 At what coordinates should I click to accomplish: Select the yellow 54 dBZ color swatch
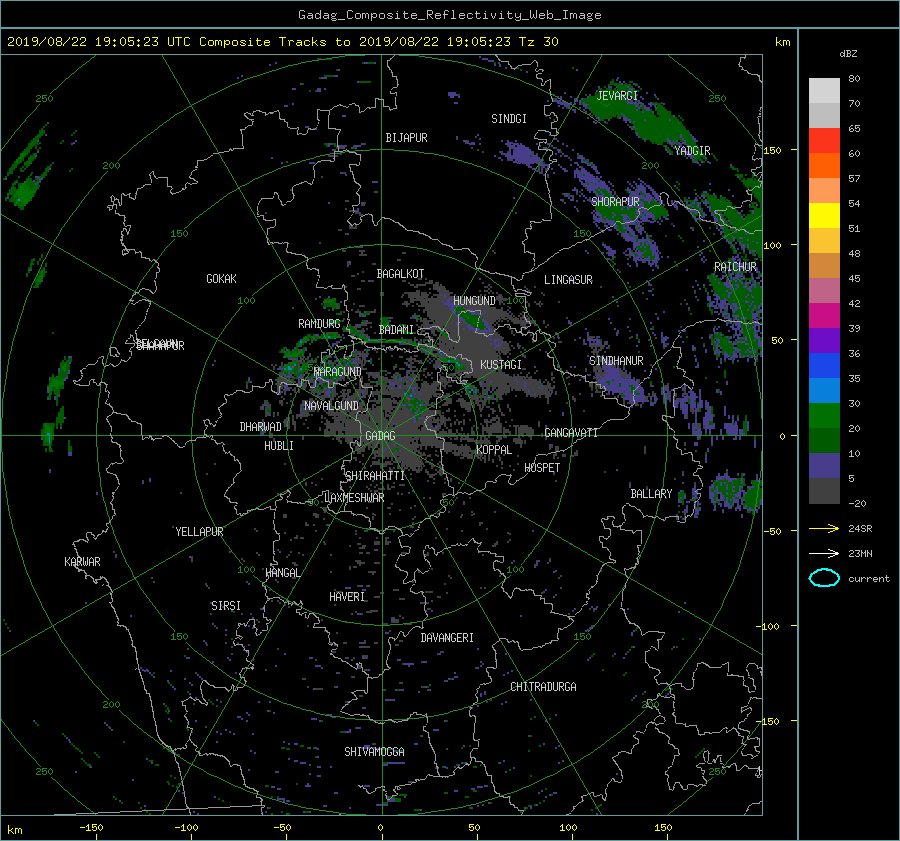pos(824,215)
